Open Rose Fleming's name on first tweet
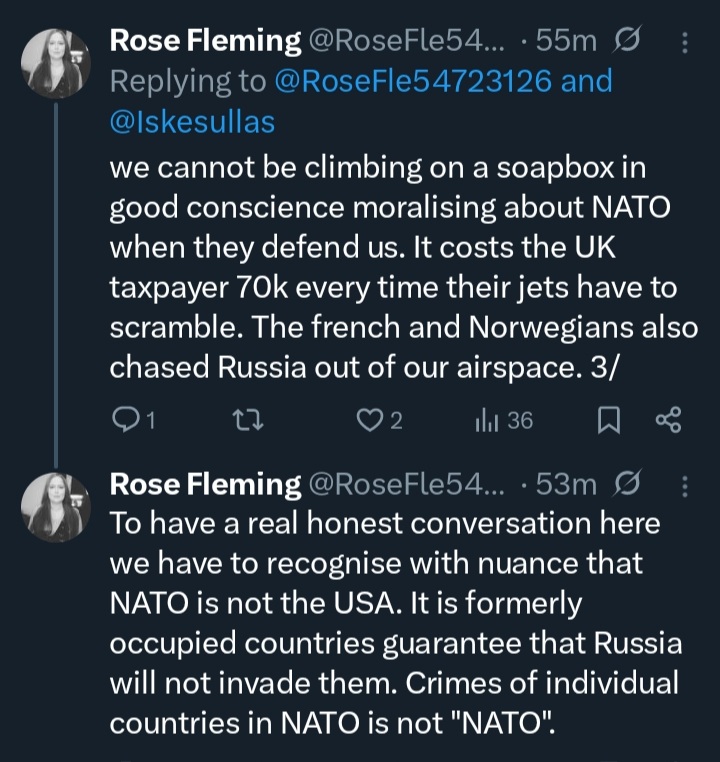 [204, 41]
